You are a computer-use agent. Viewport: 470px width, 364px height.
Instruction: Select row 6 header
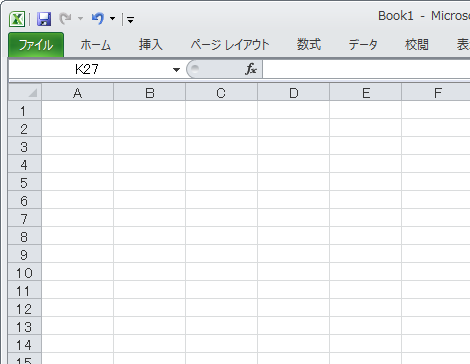click(x=25, y=200)
